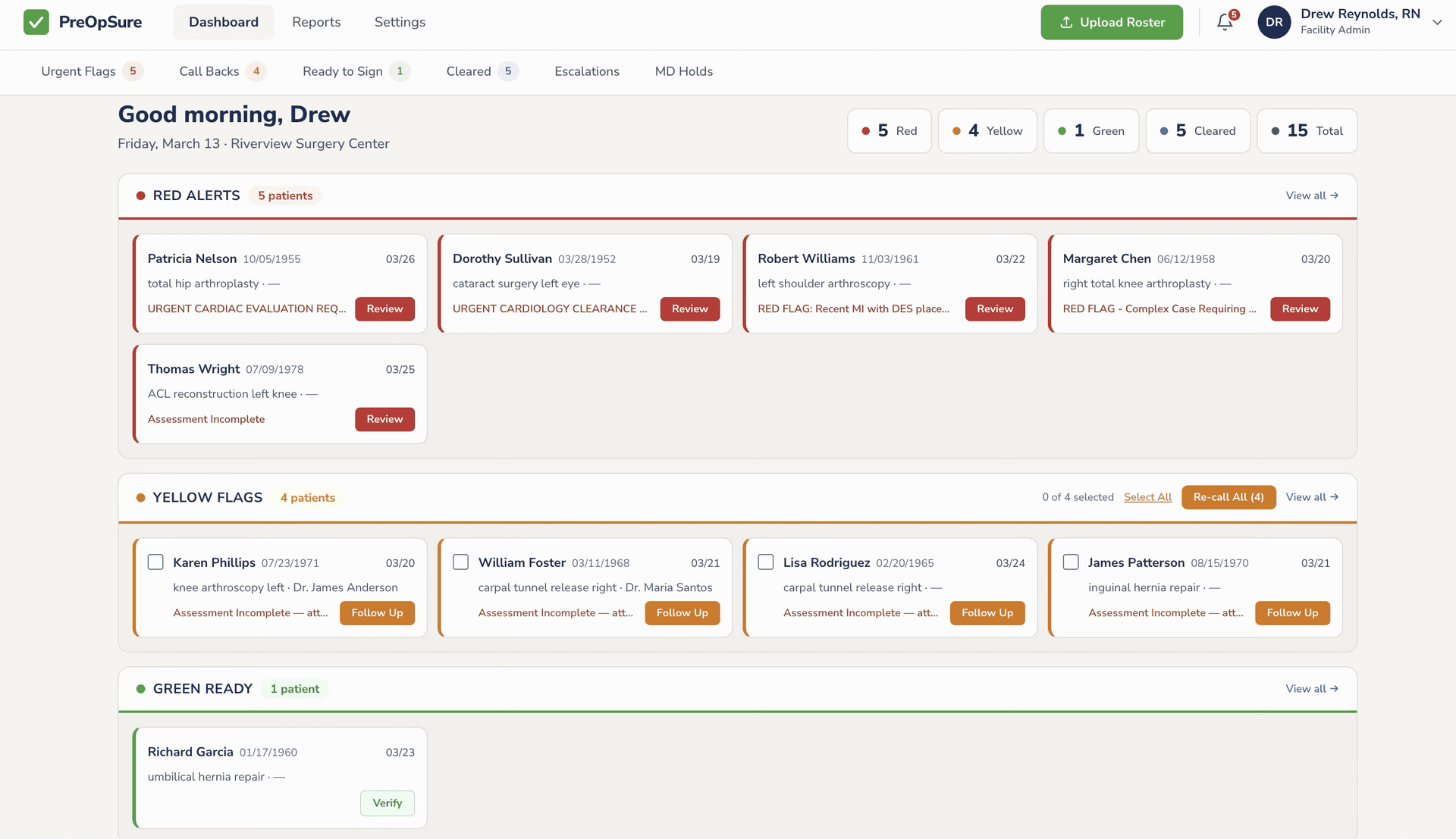Click the DR user avatar

coord(1274,22)
